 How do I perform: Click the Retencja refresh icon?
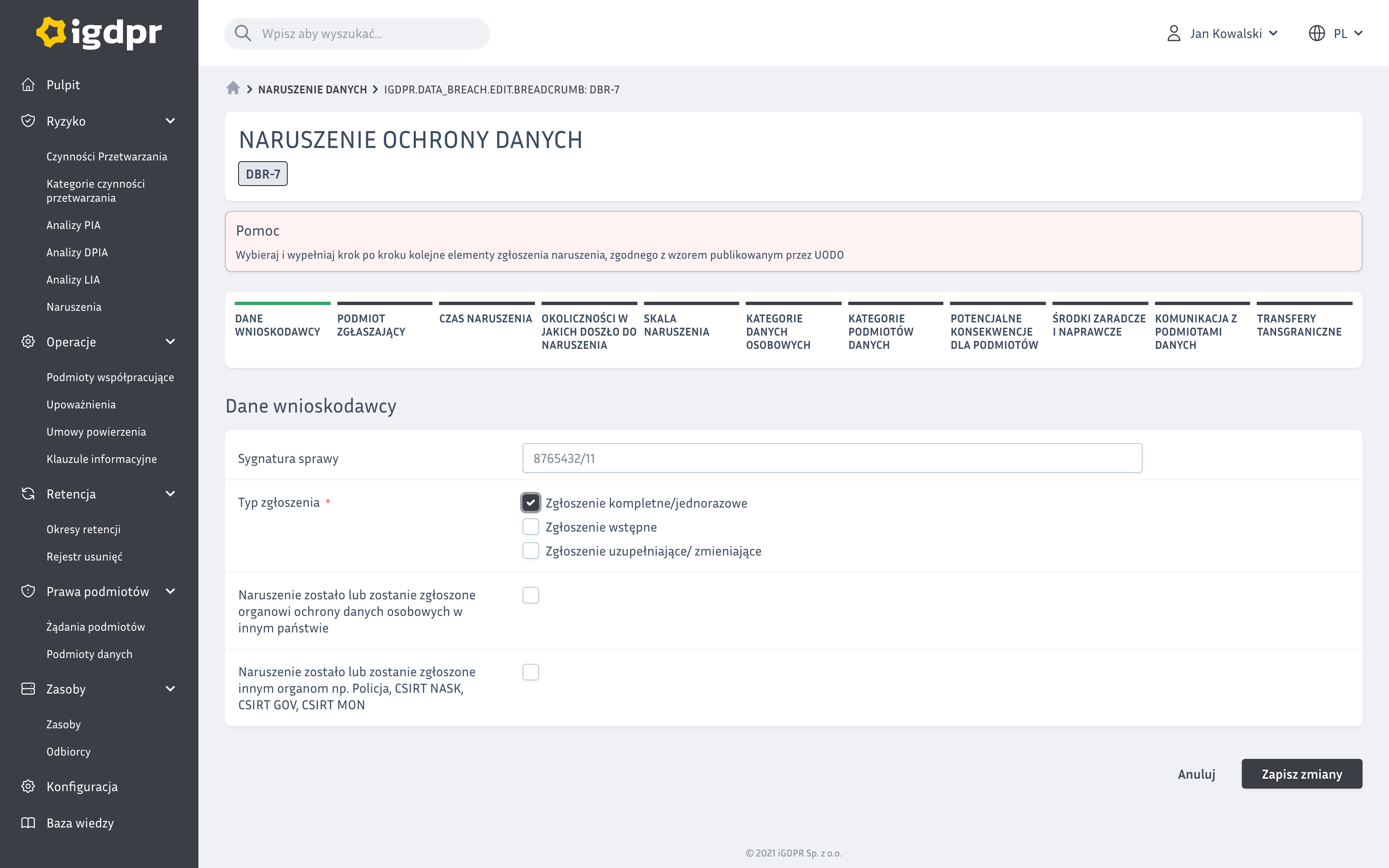[x=28, y=494]
